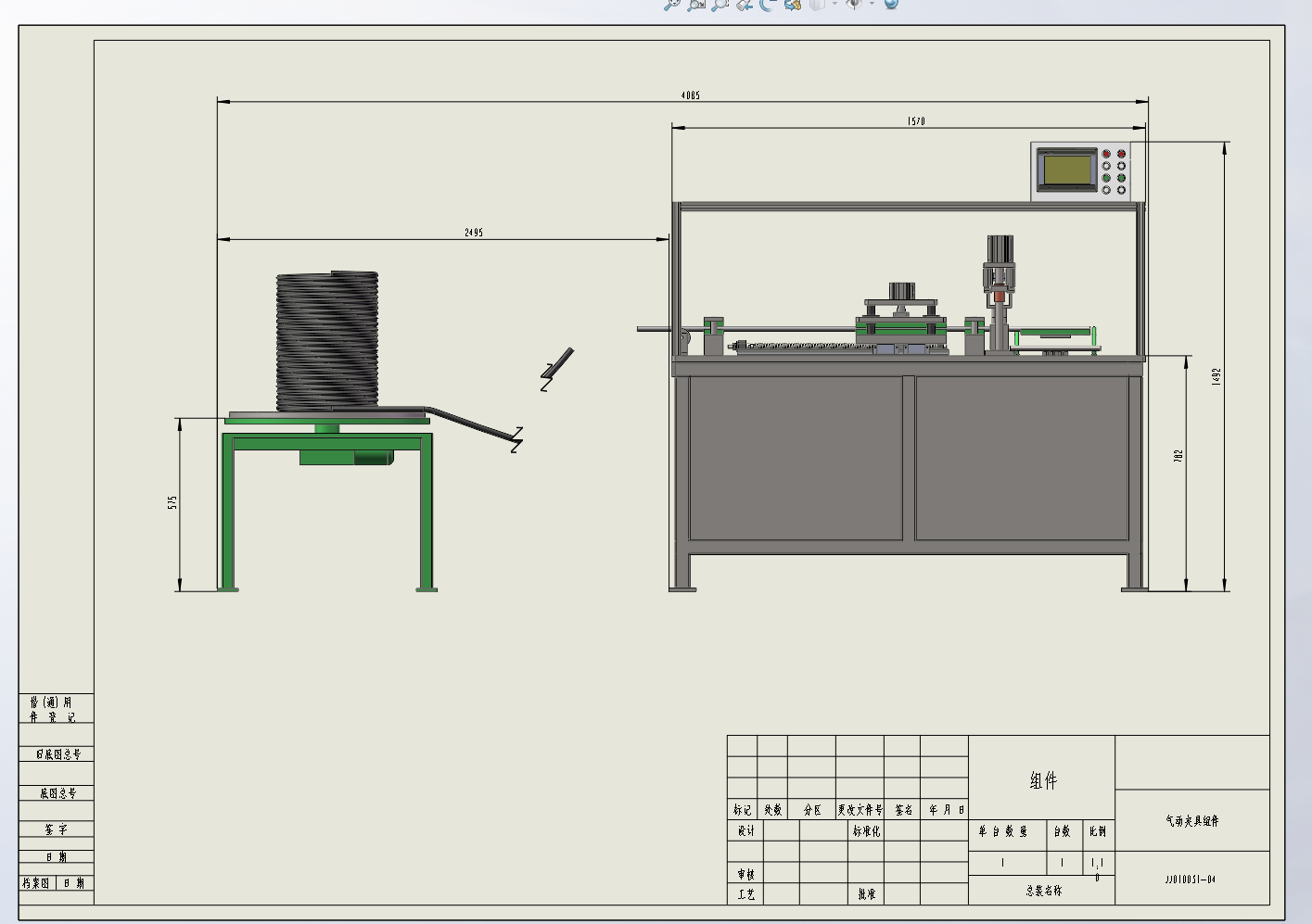Image resolution: width=1312 pixels, height=924 pixels.
Task: Click the 审核 row label
Action: click(746, 874)
